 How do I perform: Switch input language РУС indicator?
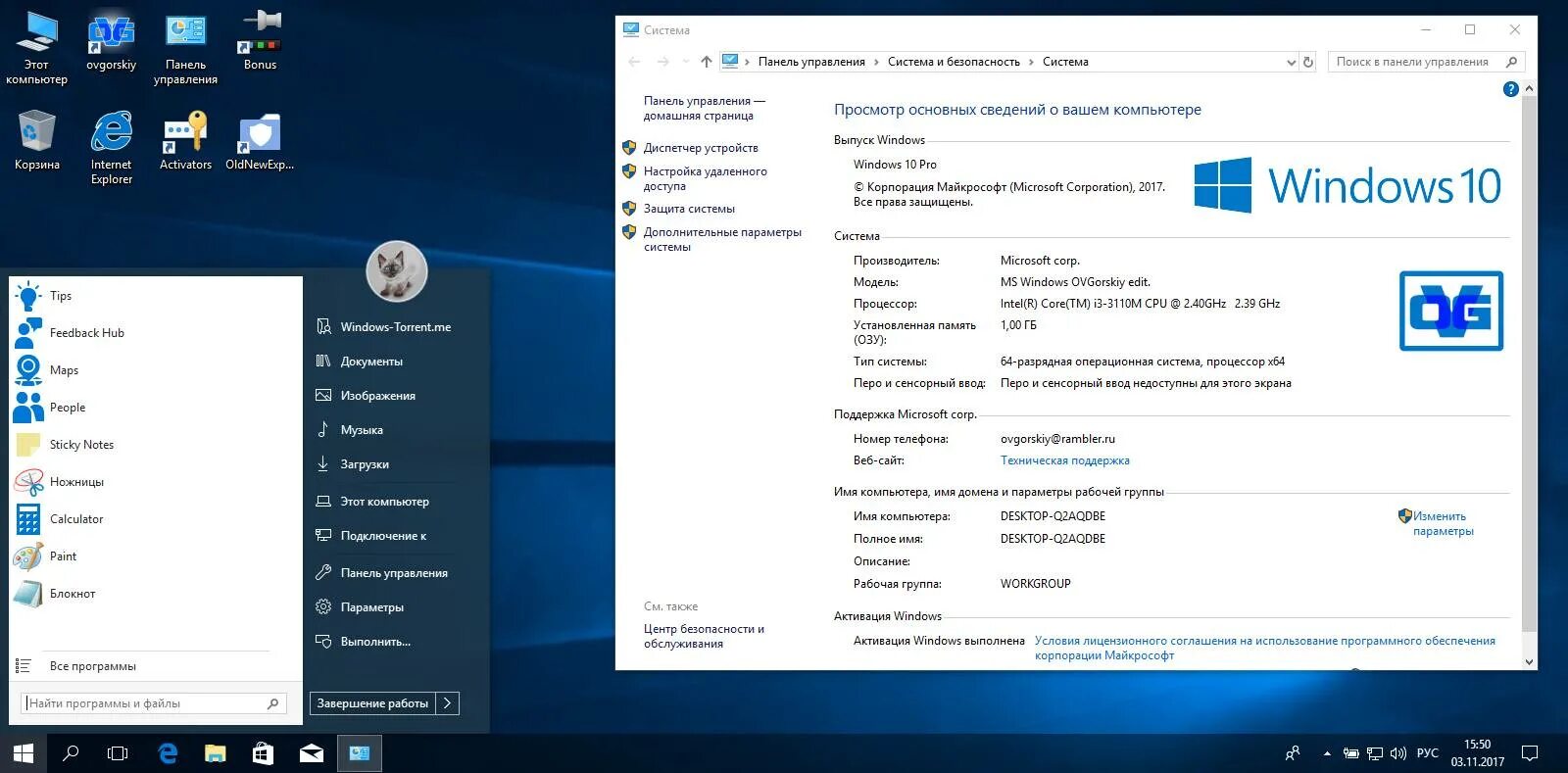click(x=1428, y=753)
